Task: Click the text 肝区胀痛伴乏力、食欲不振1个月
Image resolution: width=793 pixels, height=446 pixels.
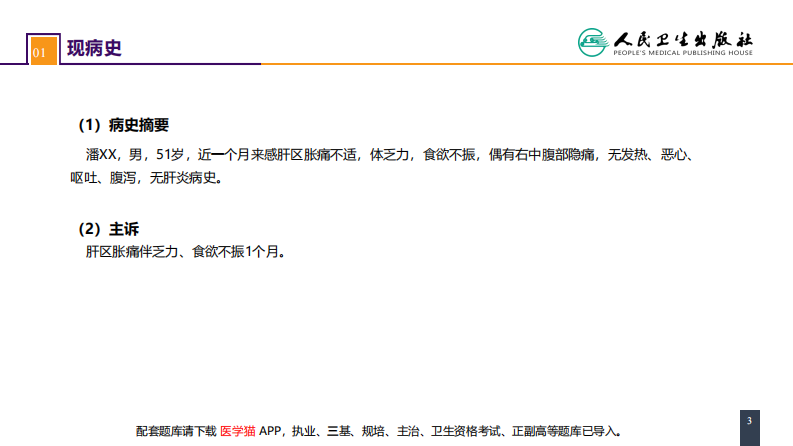Action: click(x=185, y=251)
